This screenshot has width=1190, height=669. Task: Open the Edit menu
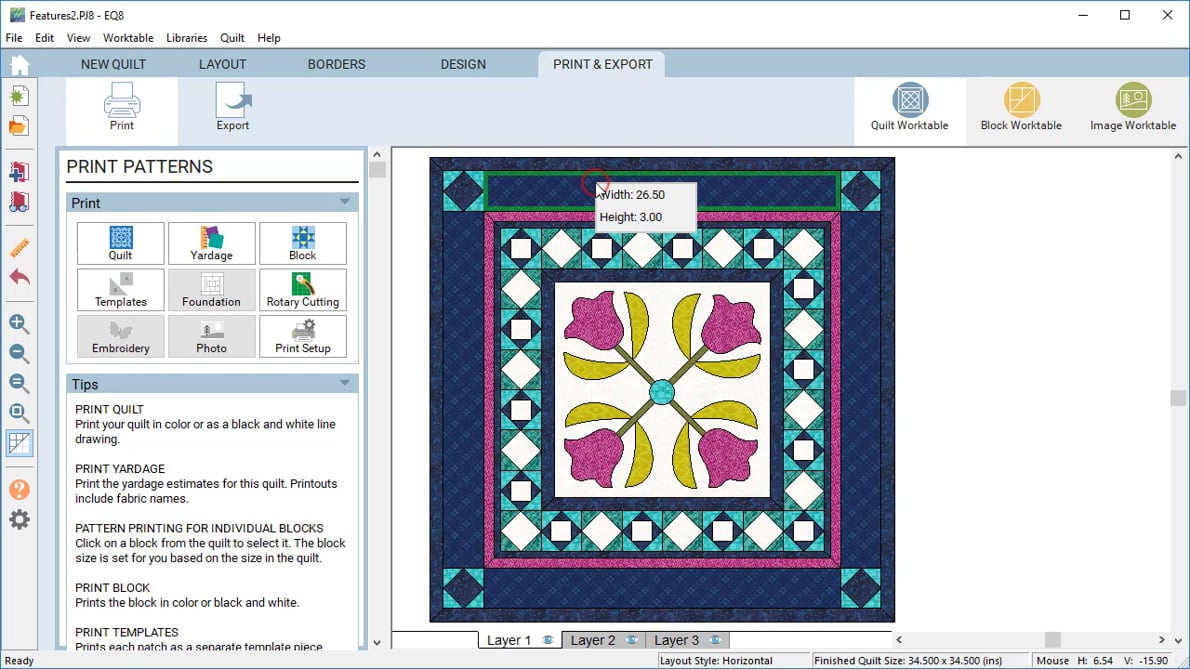tap(44, 38)
